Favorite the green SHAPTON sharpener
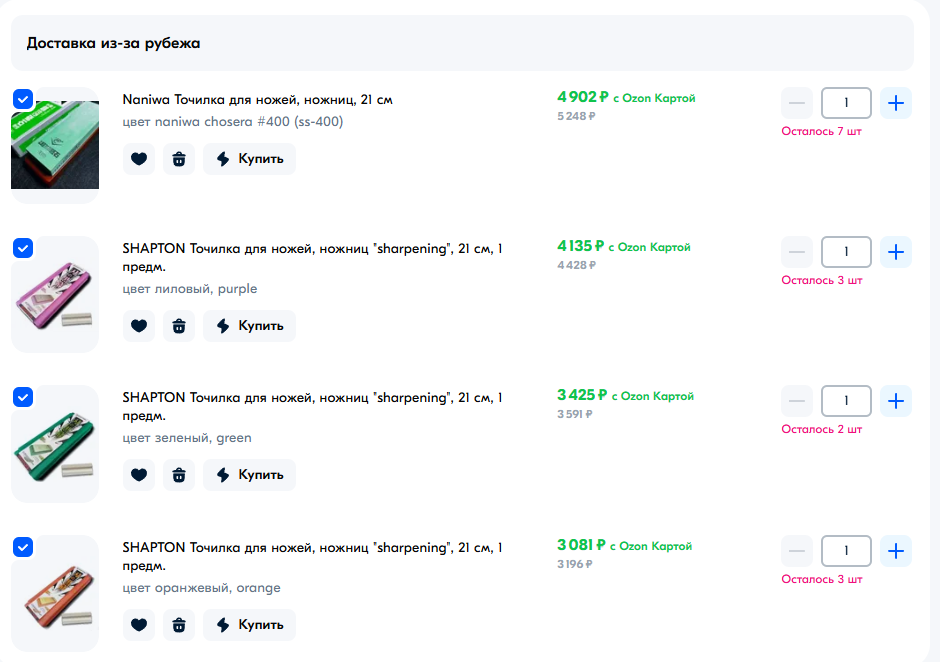This screenshot has width=940, height=662. click(139, 475)
